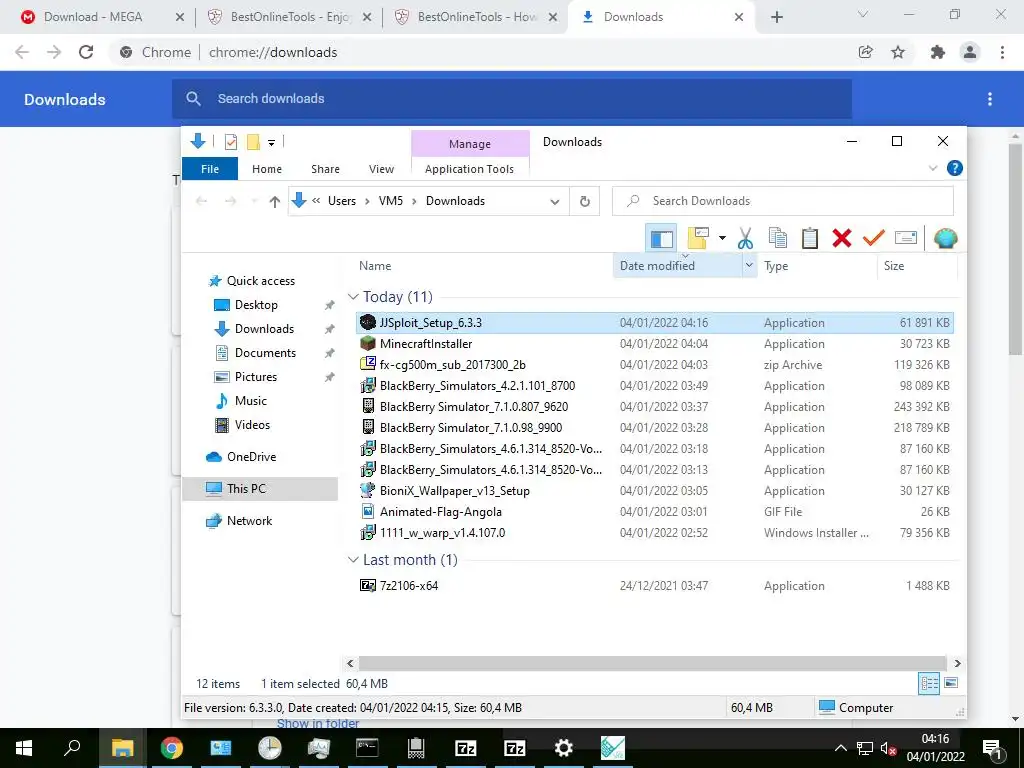Image resolution: width=1024 pixels, height=768 pixels.
Task: Open the Home ribbon tab
Action: click(266, 168)
